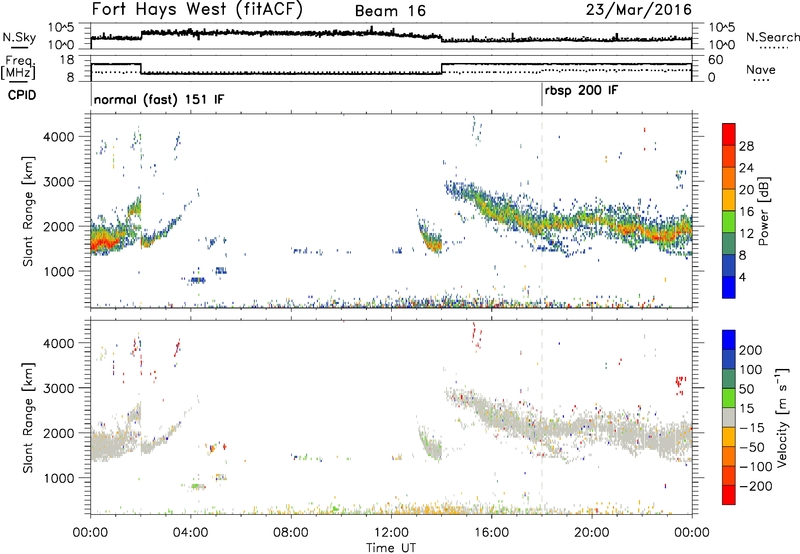Click the 'Fort Hays West (fitACF)' title

[197, 9]
